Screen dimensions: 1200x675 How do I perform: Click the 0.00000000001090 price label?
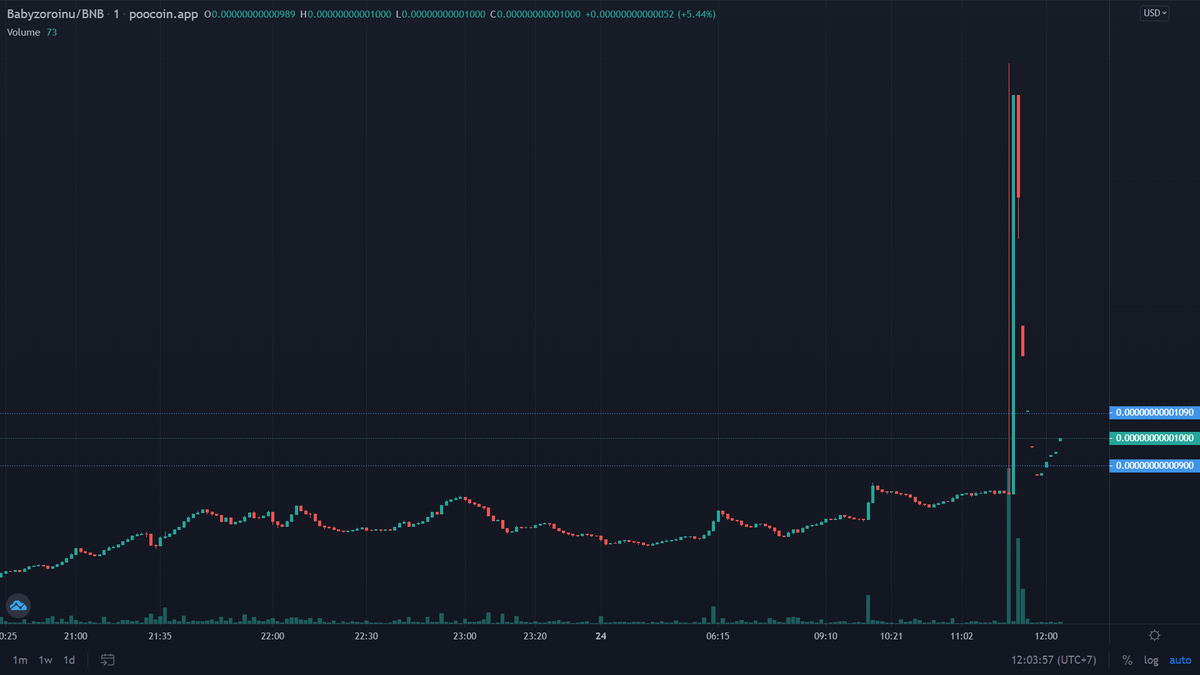1154,412
